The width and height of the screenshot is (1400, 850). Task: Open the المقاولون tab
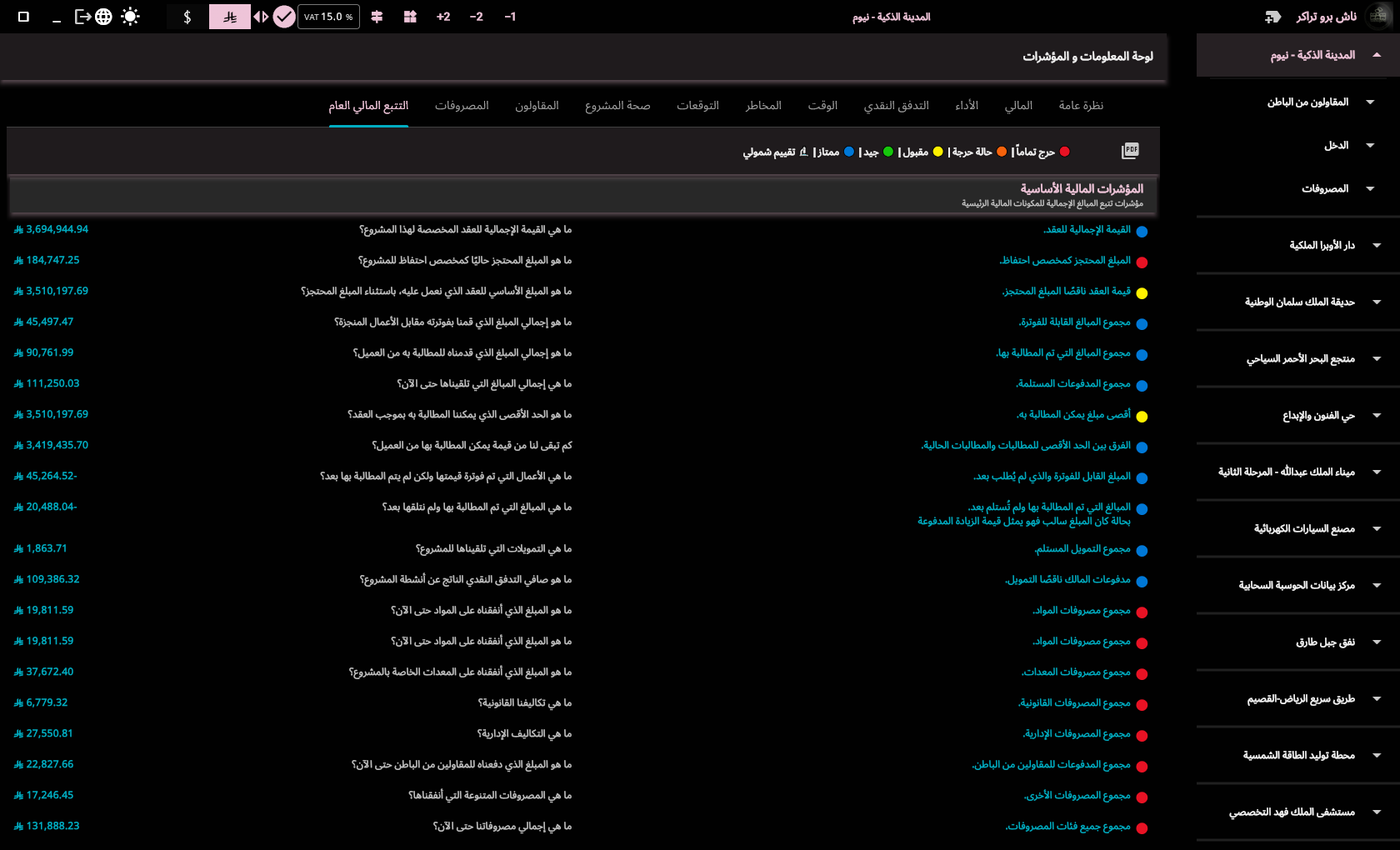pos(537,106)
